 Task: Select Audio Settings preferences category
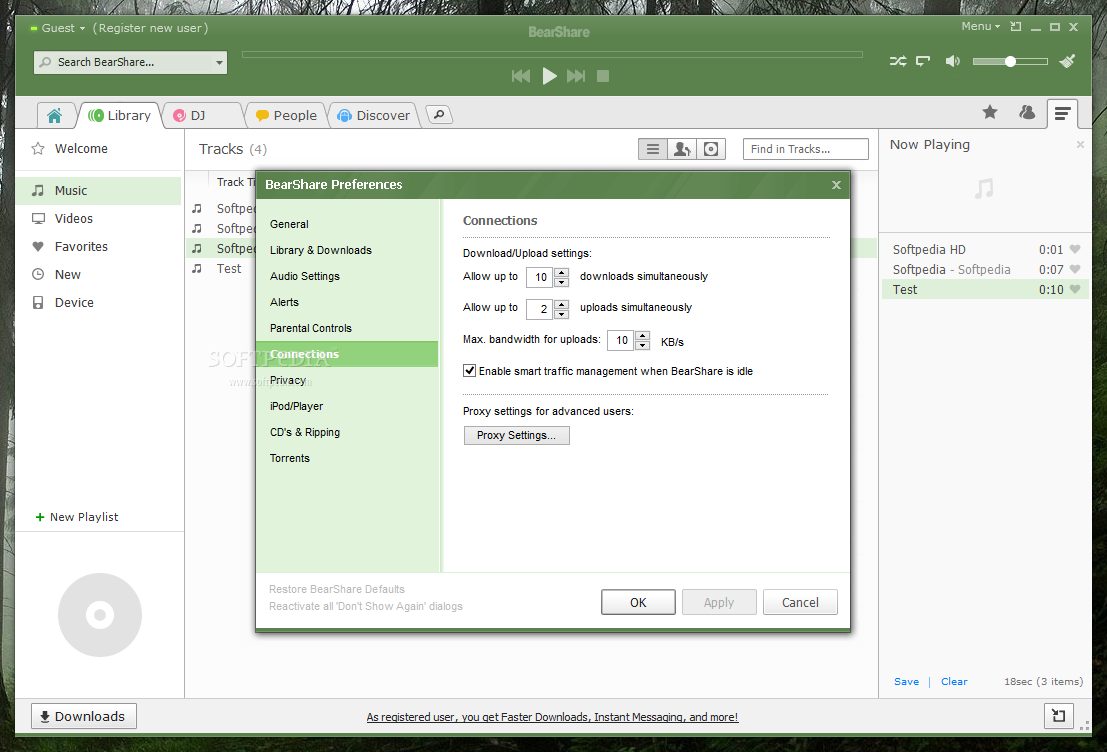[x=305, y=276]
